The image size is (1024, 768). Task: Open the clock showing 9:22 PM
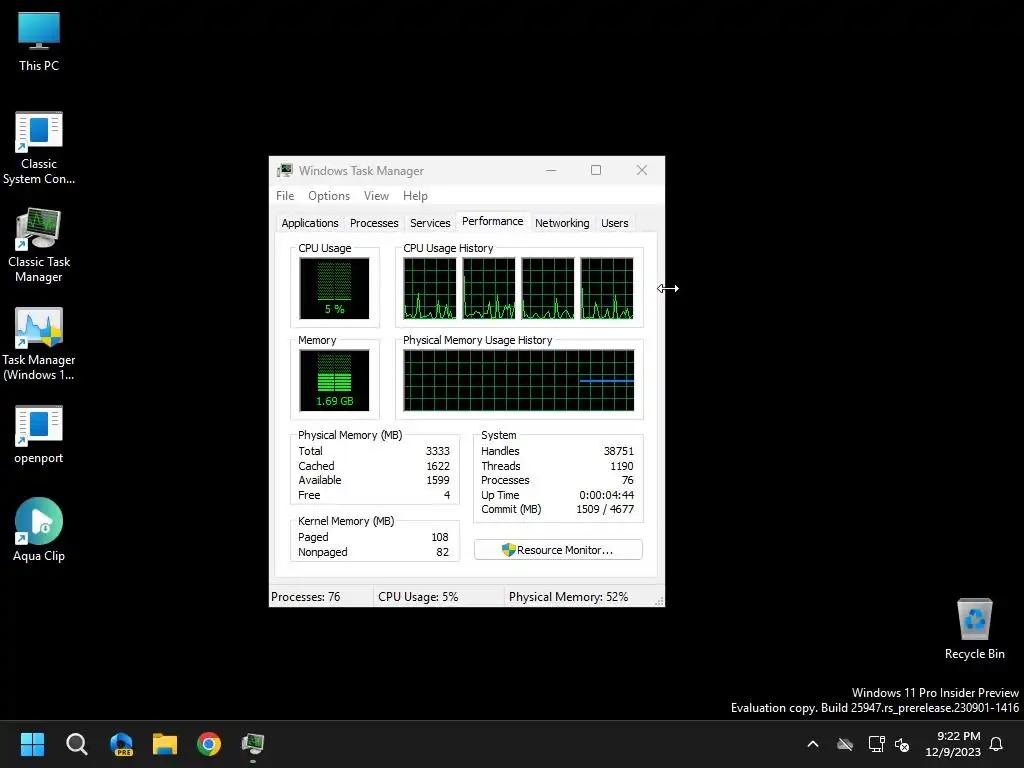953,744
